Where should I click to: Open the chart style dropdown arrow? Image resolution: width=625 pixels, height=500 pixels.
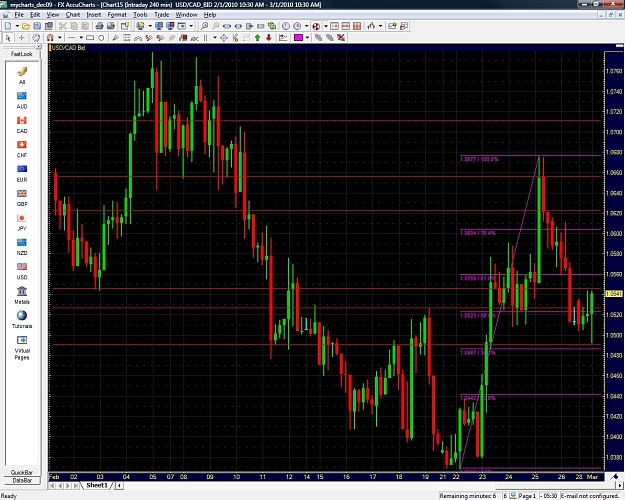click(x=380, y=26)
